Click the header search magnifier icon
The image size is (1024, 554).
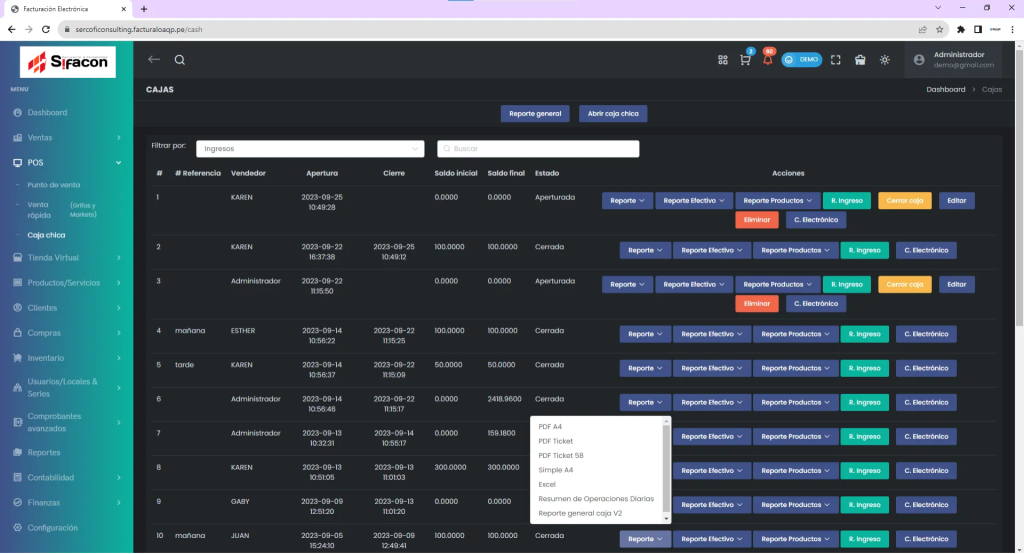180,60
